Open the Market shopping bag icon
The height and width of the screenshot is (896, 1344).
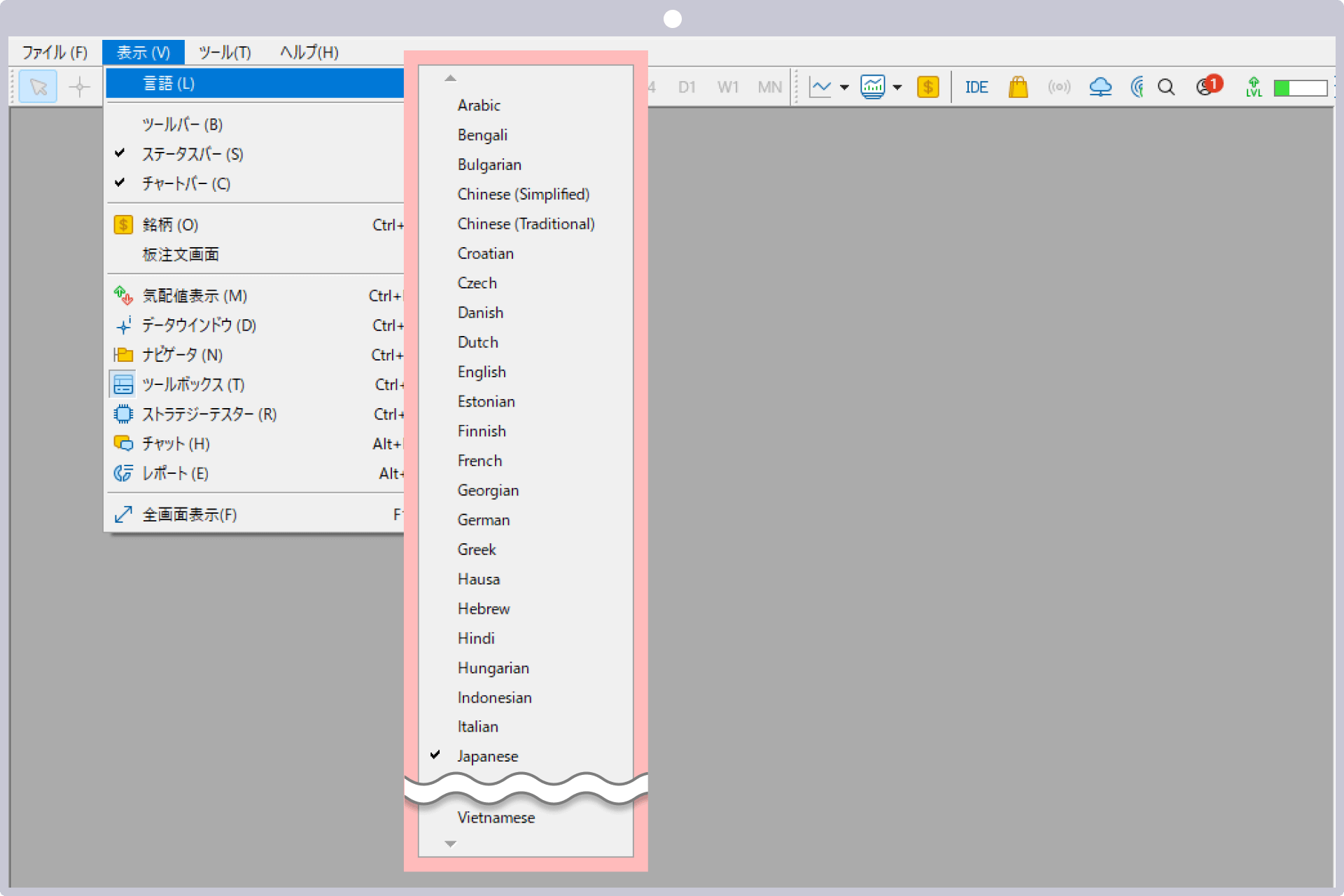(1018, 87)
